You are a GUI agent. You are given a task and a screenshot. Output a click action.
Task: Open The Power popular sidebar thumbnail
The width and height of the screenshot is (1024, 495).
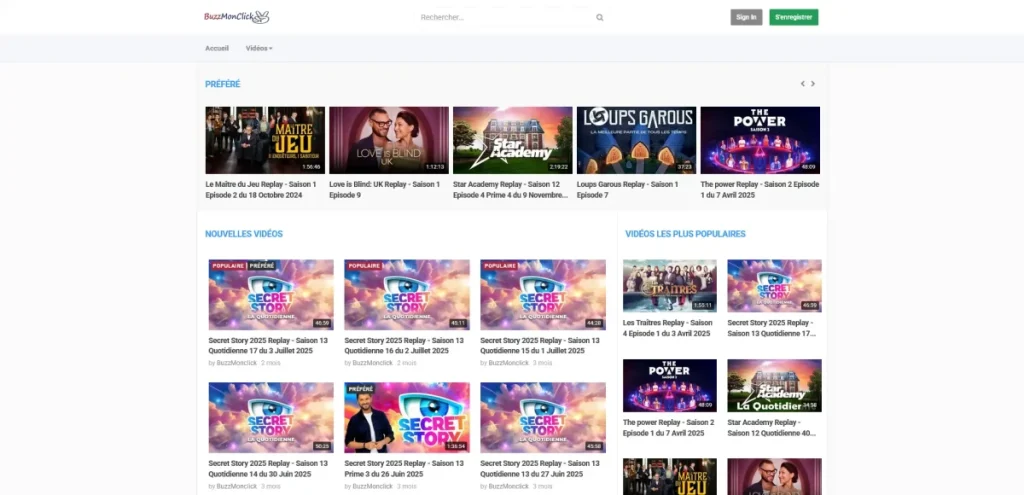point(669,385)
